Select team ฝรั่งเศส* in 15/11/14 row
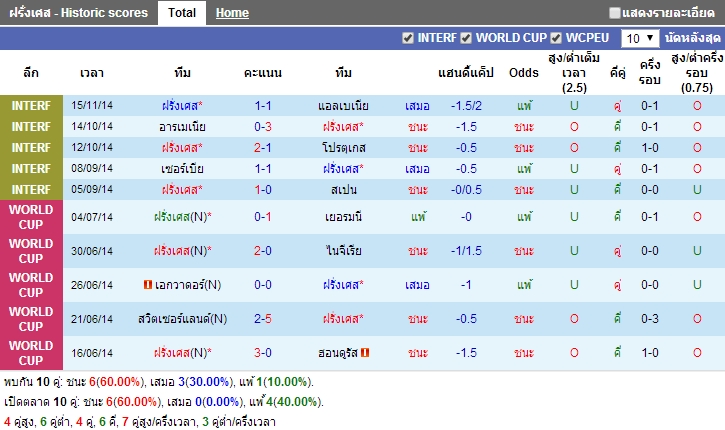 click(x=182, y=106)
